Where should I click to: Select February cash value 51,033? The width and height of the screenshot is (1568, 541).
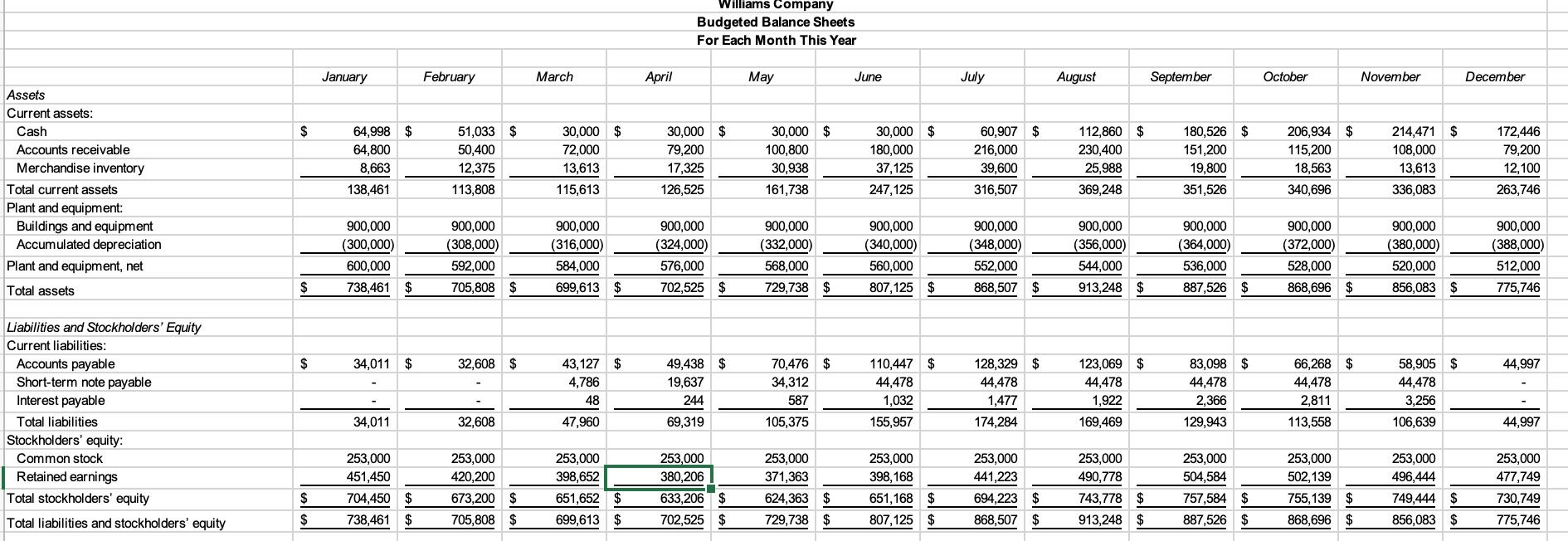coord(475,131)
